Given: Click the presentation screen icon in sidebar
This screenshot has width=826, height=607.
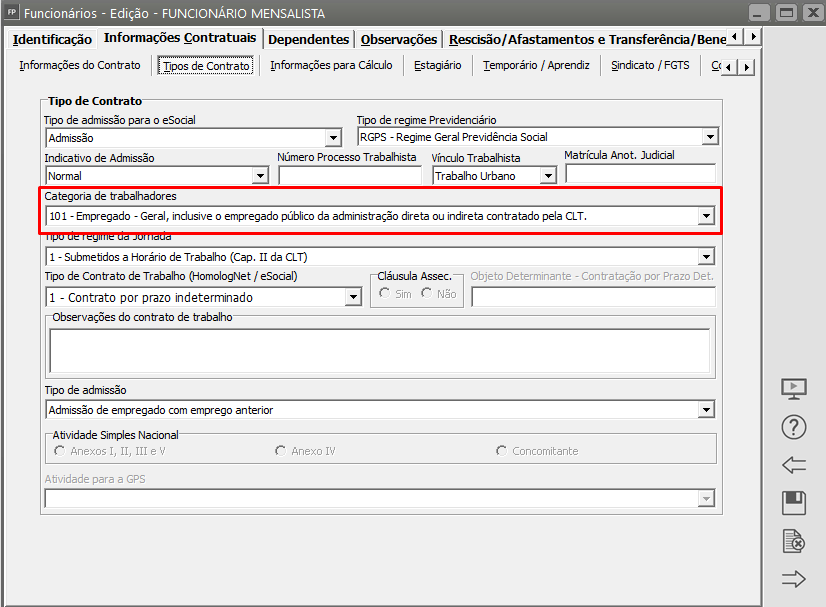Looking at the screenshot, I should 793,389.
